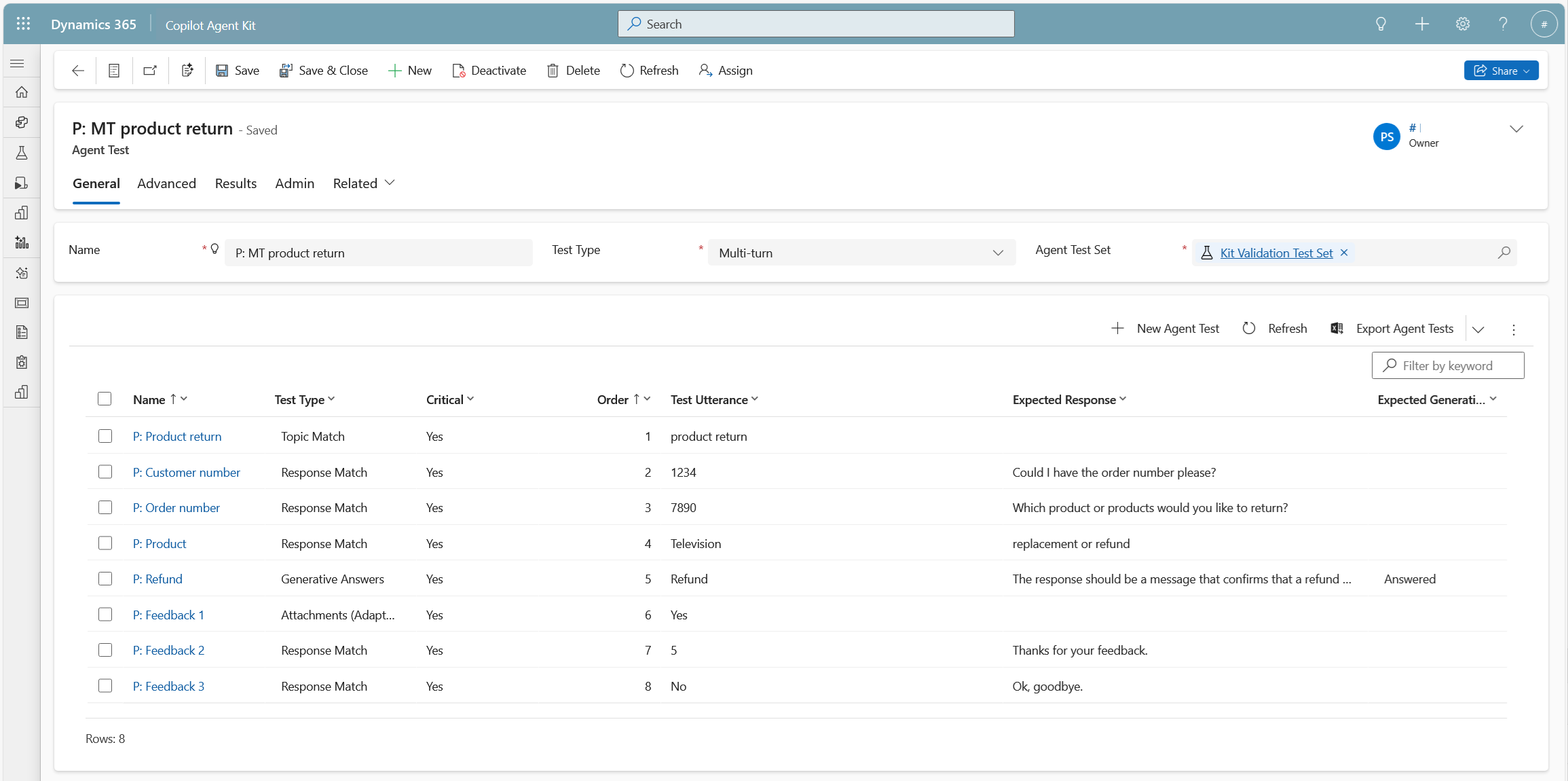Click the Filter by keyword field
This screenshot has height=781, width=1568.
(1448, 365)
